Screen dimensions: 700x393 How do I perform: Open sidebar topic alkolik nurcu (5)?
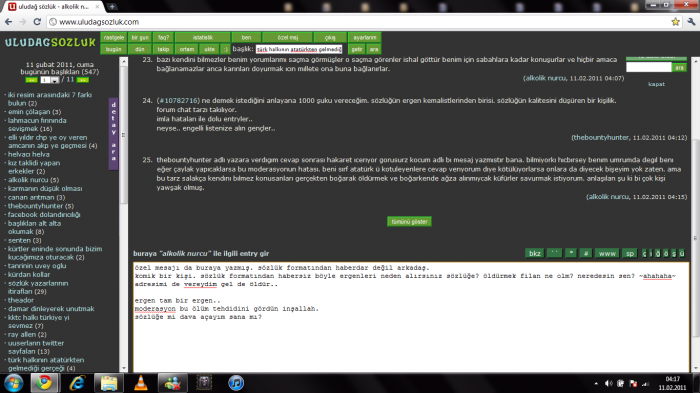[x=33, y=180]
